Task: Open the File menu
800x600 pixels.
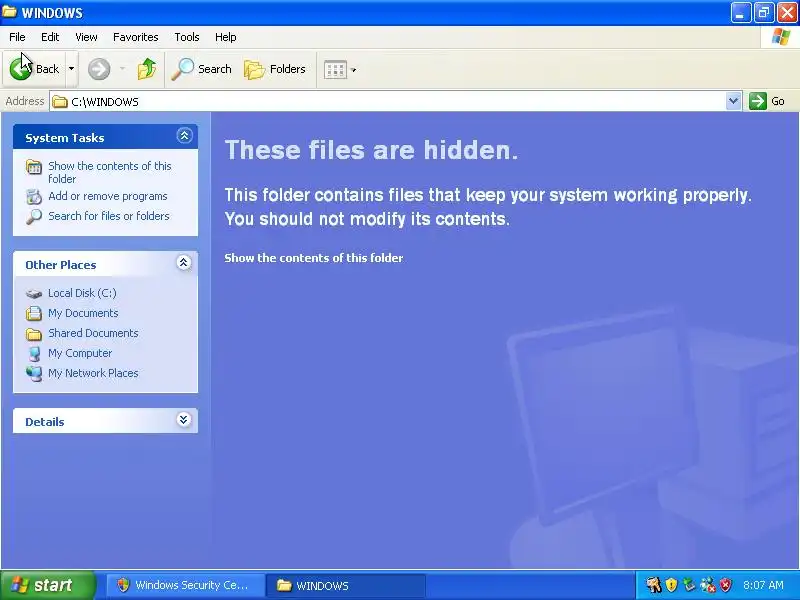Action: point(17,37)
